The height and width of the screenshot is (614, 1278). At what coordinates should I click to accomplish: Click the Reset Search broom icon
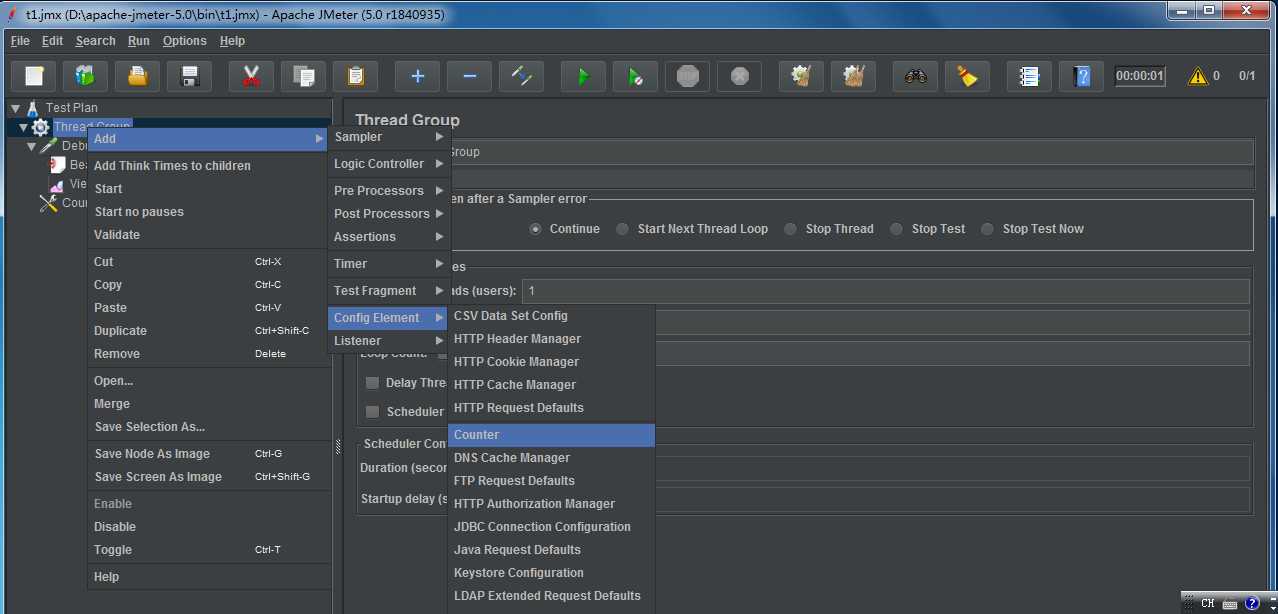pos(967,76)
